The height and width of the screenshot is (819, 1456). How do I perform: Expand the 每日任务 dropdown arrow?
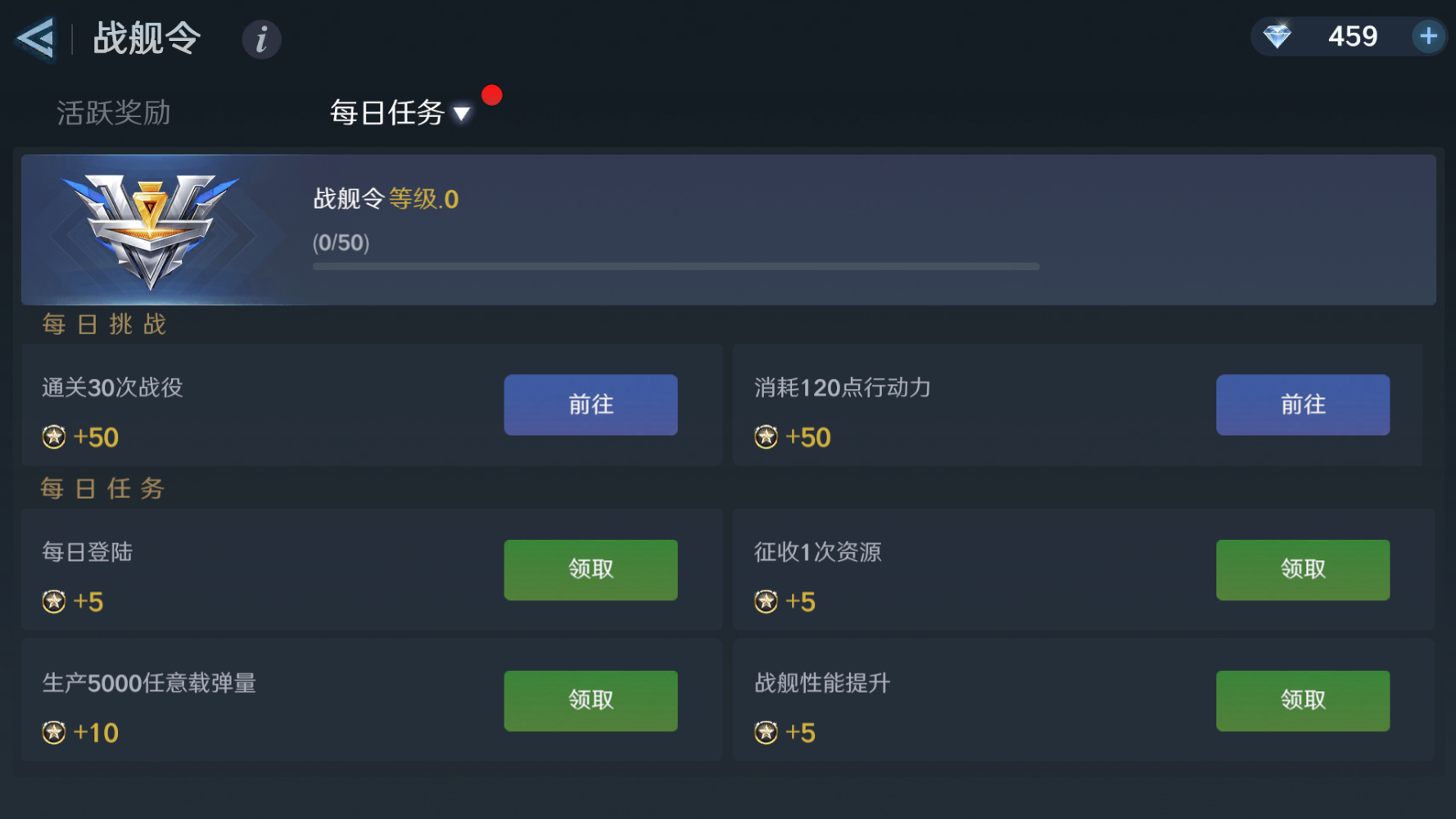click(x=462, y=114)
